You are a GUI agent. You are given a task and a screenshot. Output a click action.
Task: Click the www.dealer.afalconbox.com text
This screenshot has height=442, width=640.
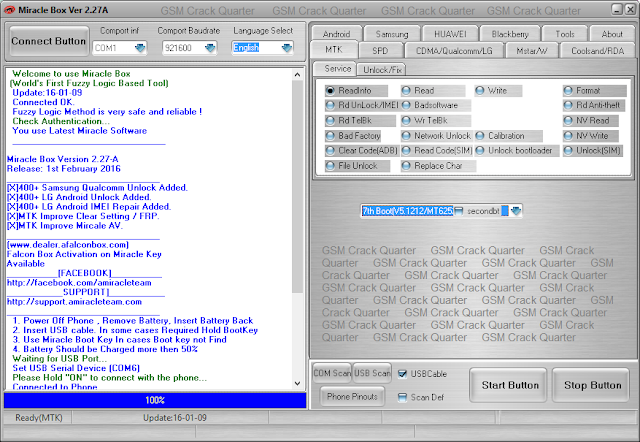pos(68,244)
